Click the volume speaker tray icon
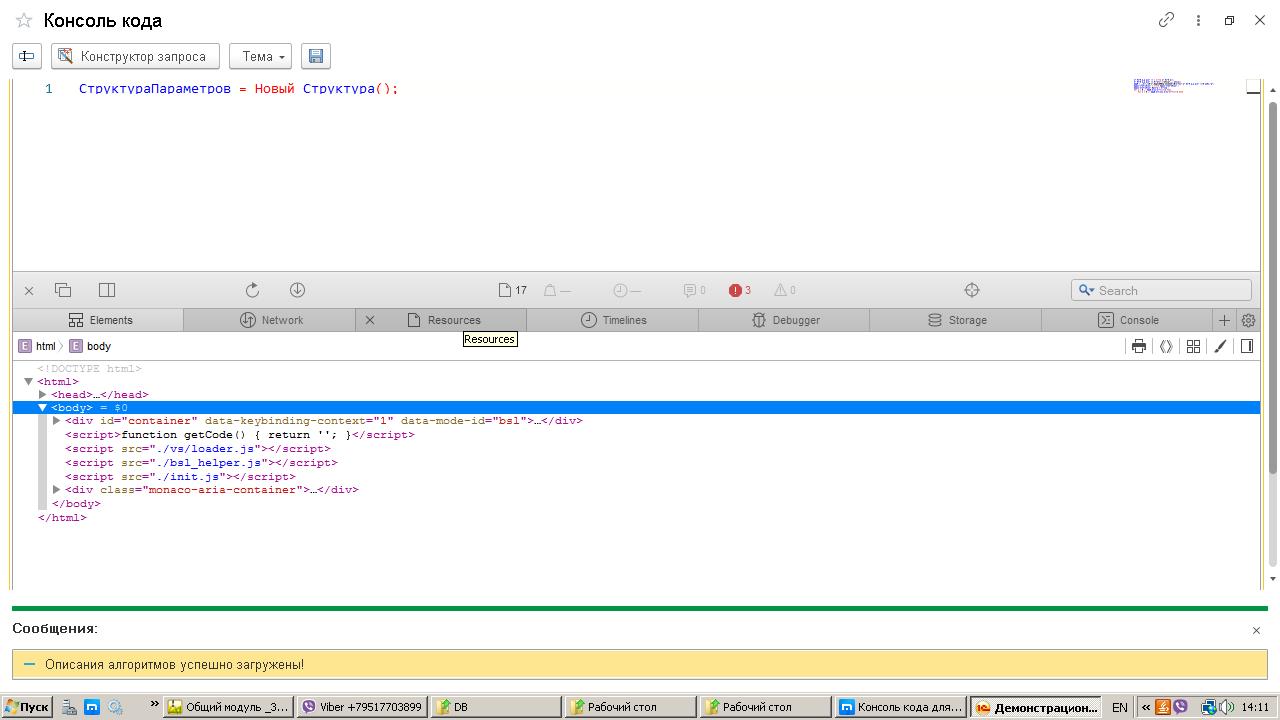1280x720 pixels. pyautogui.click(x=1226, y=708)
